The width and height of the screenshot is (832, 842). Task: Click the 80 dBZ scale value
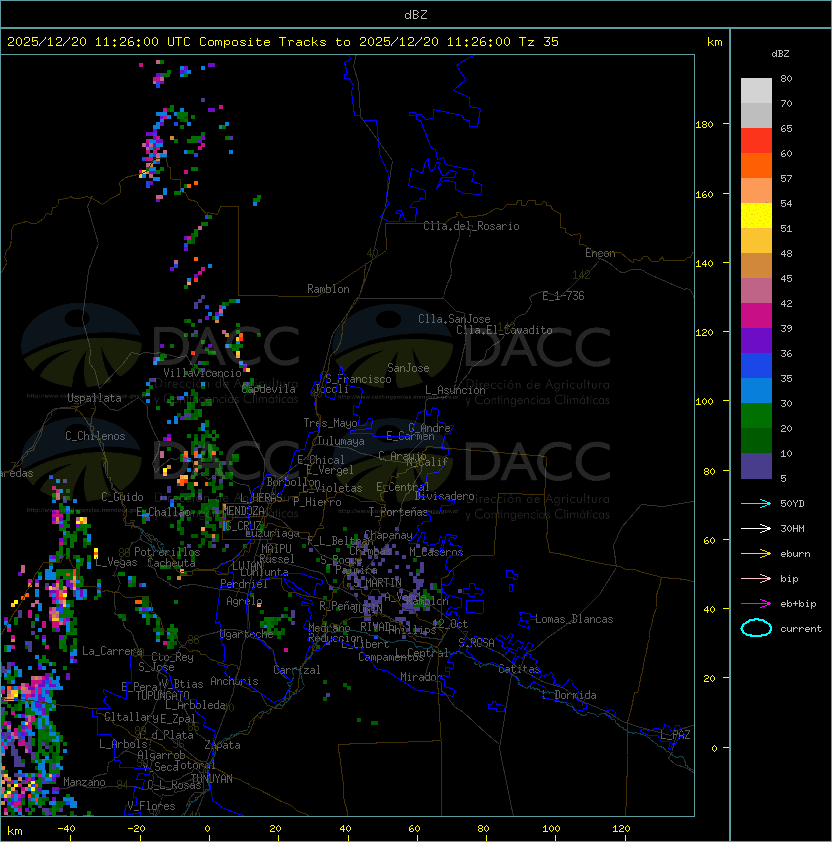click(786, 78)
